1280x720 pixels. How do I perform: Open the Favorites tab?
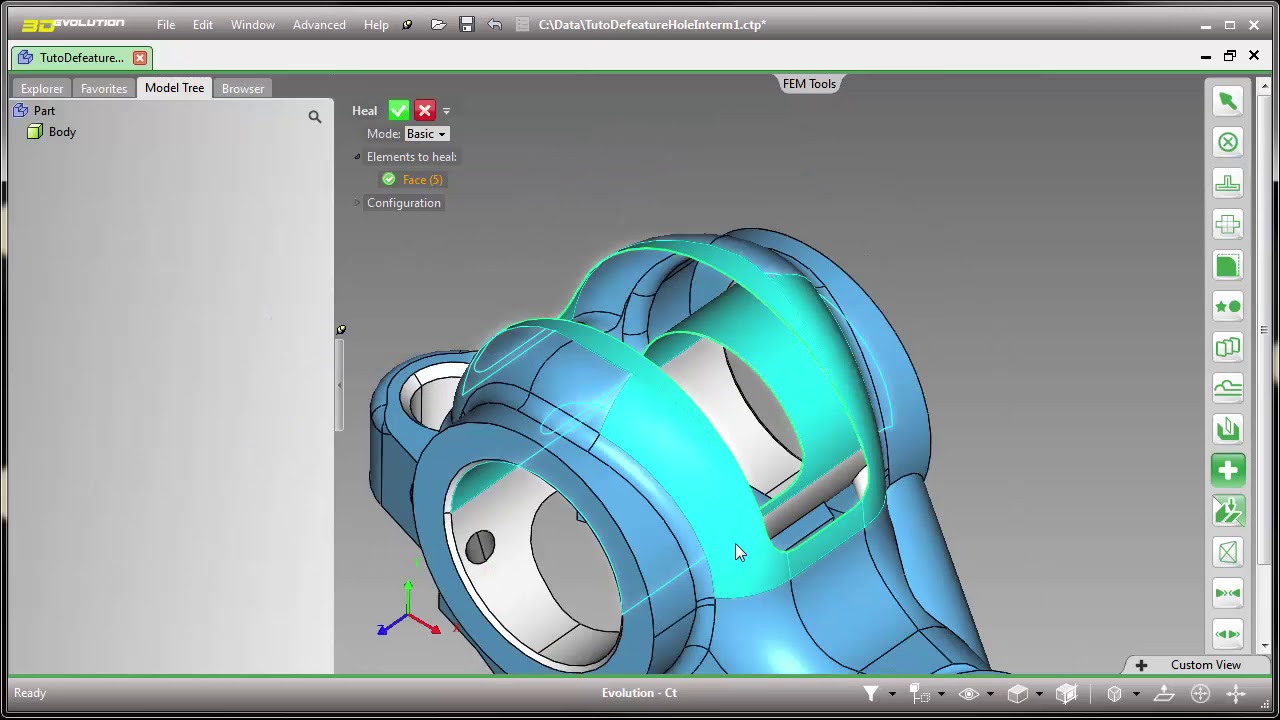(104, 88)
